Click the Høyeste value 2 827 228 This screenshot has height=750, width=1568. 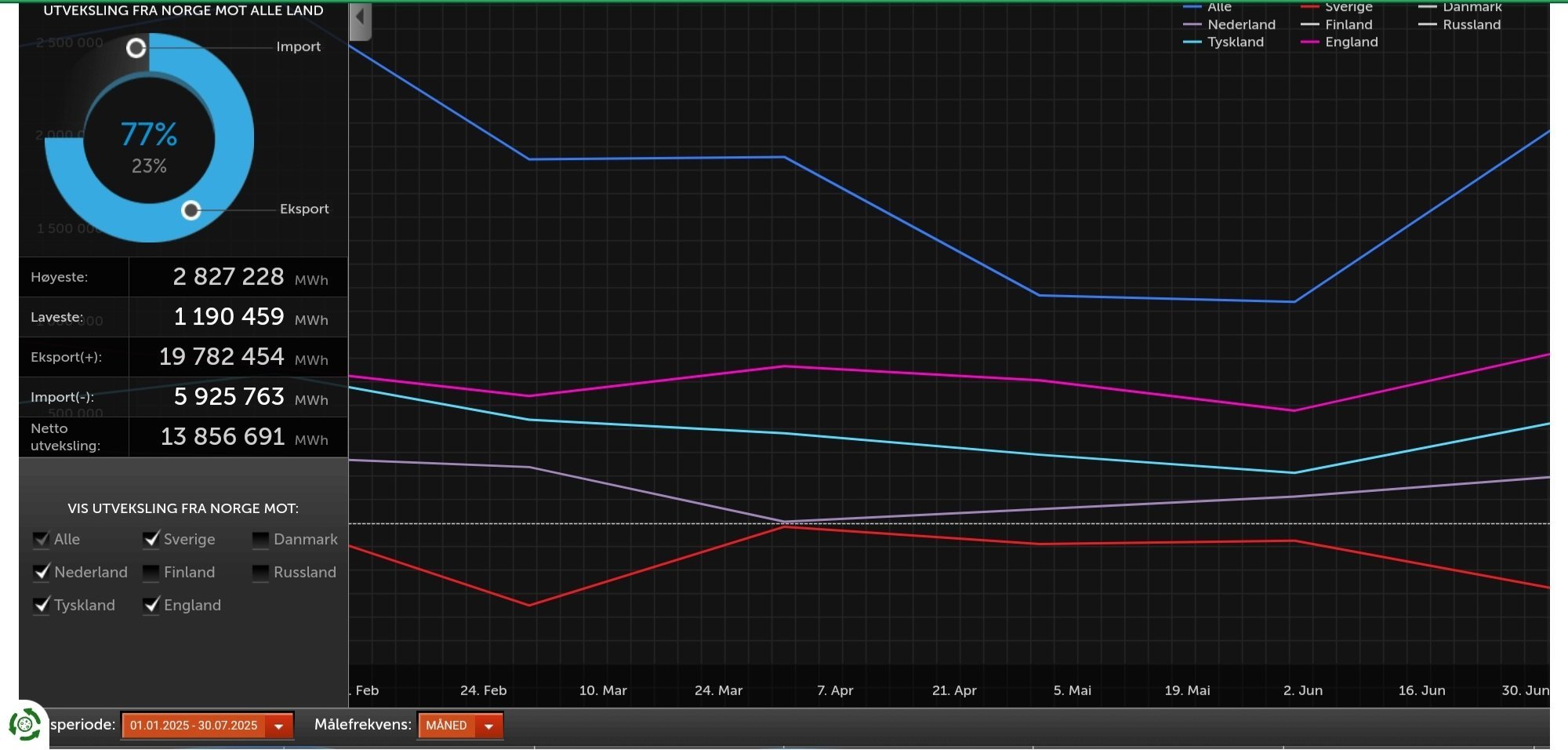(228, 277)
